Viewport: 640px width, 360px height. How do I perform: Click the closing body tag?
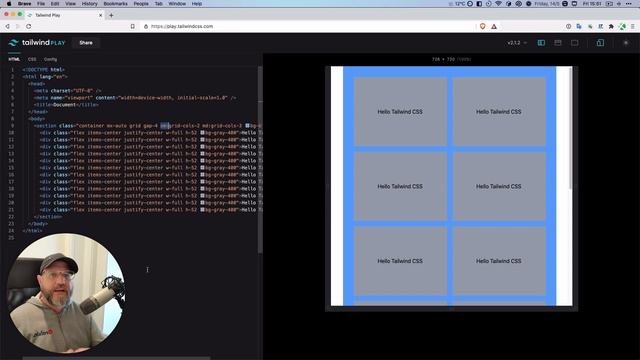(38, 224)
